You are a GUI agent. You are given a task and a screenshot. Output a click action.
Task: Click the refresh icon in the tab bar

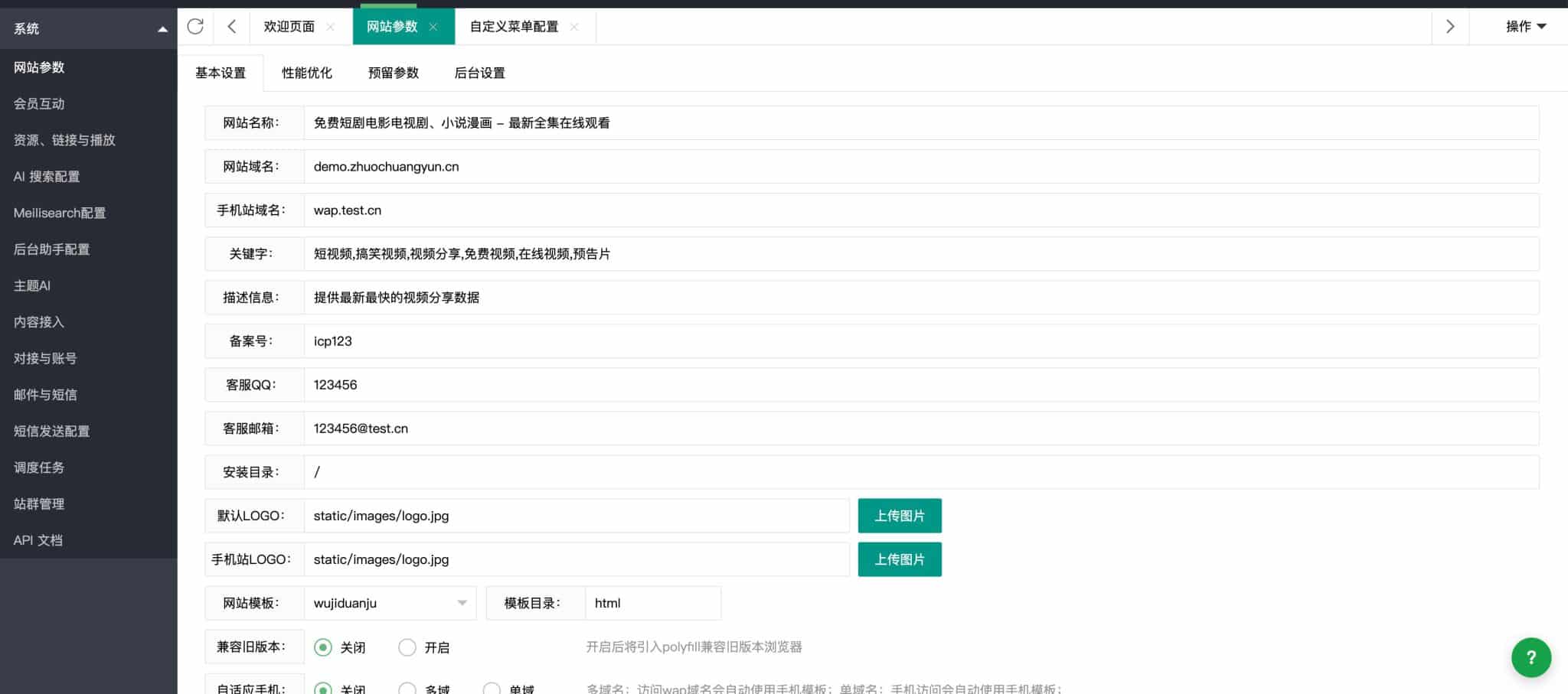click(195, 27)
